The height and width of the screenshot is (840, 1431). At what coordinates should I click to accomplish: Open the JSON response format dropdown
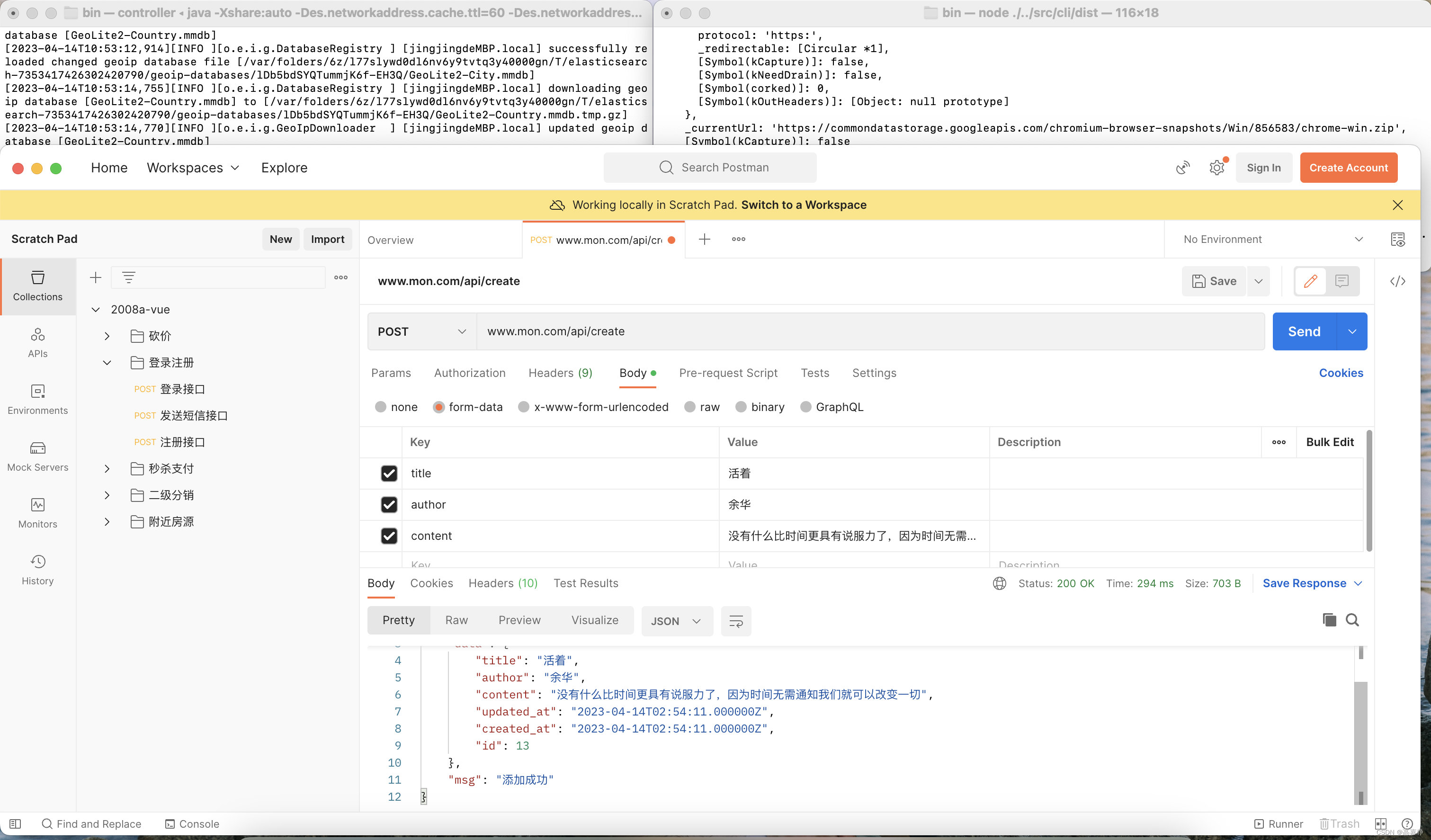tap(677, 621)
